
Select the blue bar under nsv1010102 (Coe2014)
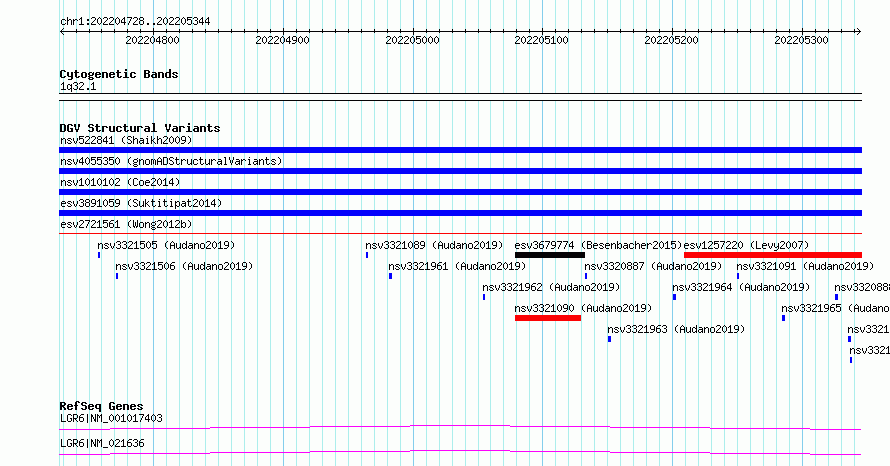460,192
